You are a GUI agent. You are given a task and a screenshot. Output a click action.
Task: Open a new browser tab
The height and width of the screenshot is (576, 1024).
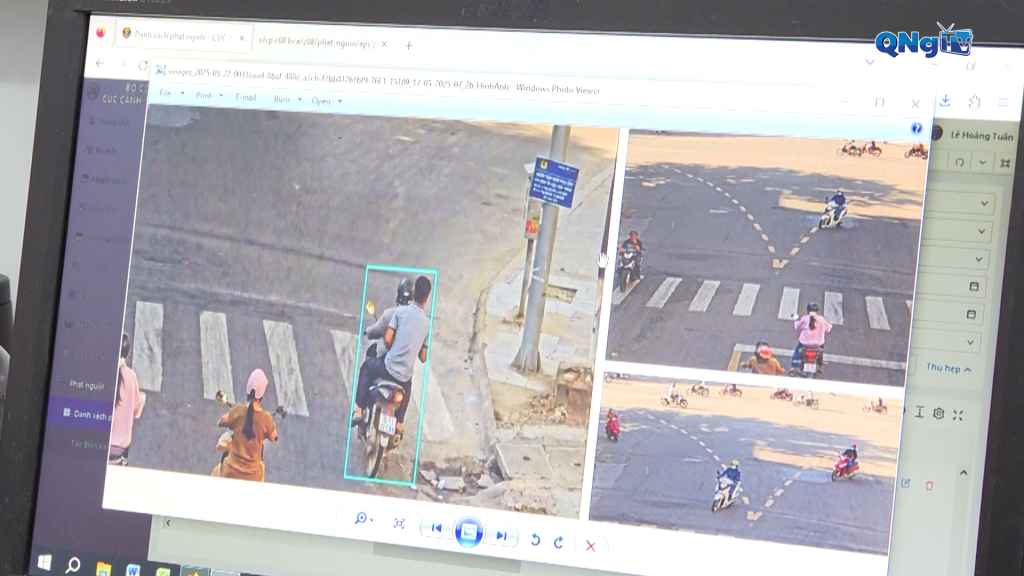click(x=409, y=45)
